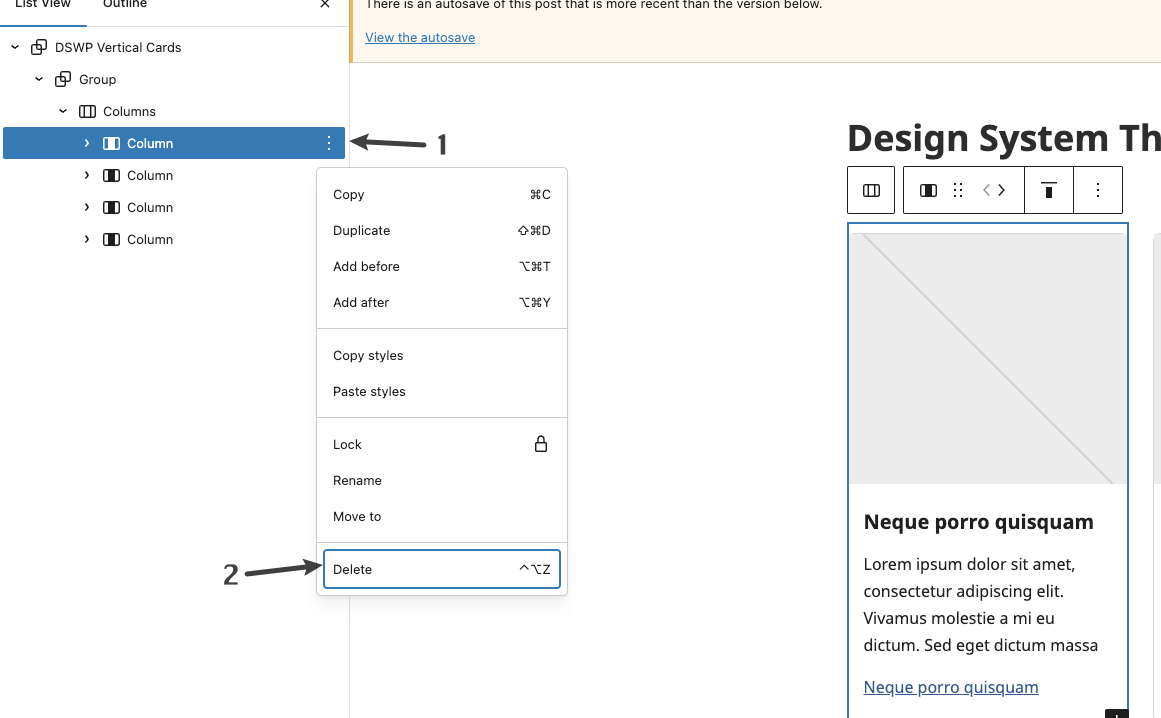The width and height of the screenshot is (1161, 718).
Task: Click Lock option with padlock icon
Action: 441,444
